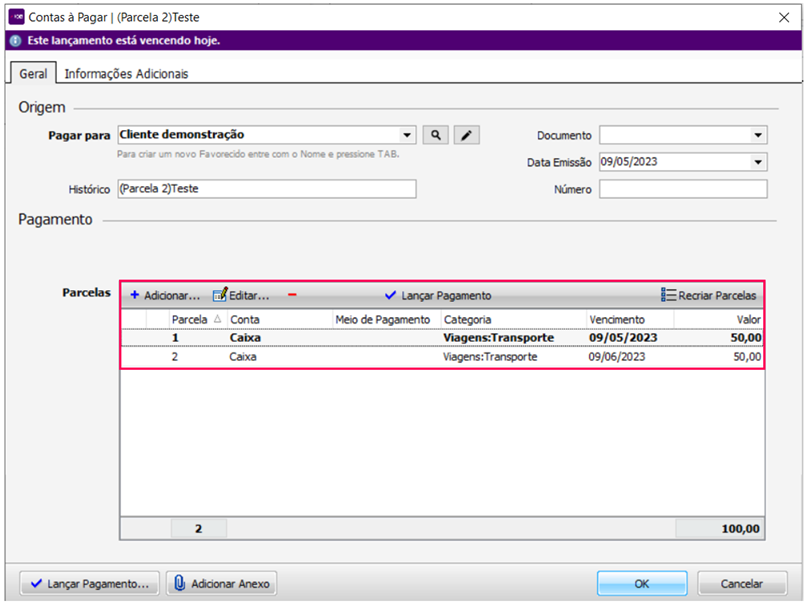
Task: Click Adicionar plus icon in Parcelas toolbar
Action: 135,296
